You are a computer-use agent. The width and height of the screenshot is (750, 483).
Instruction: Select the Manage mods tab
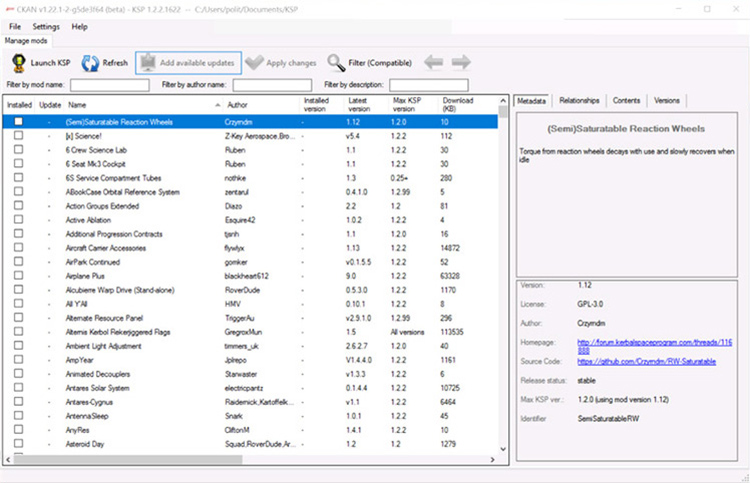(26, 41)
